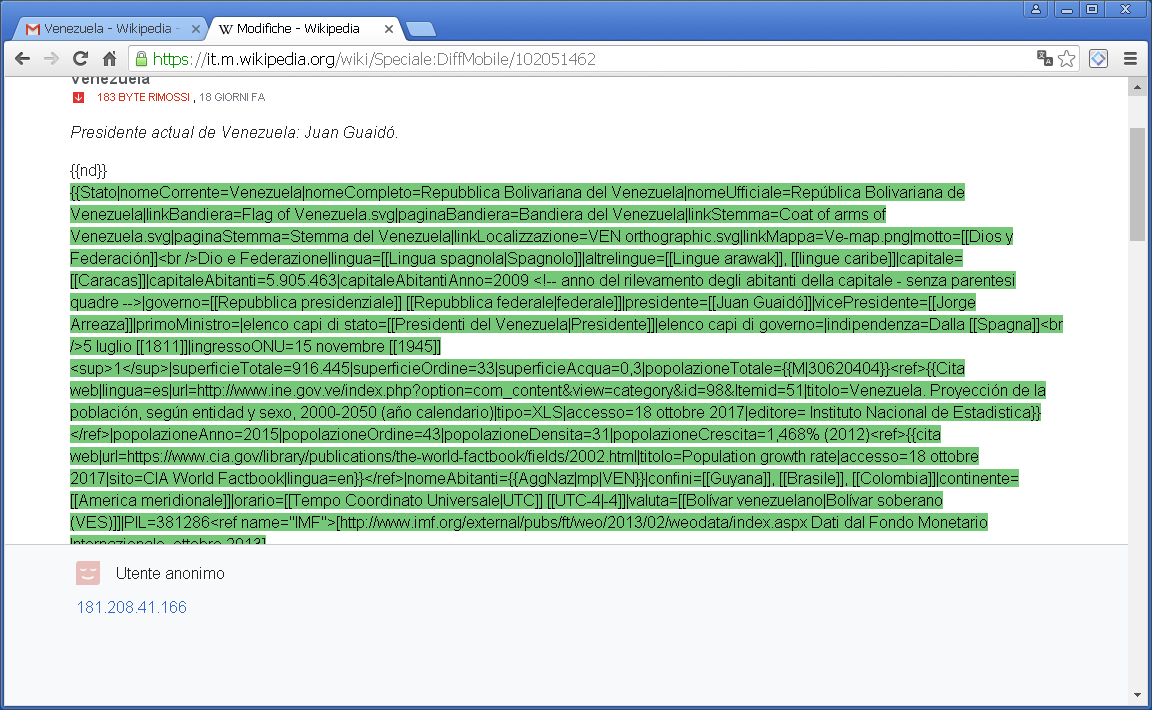View site security via green padlock
The height and width of the screenshot is (710, 1152).
point(141,59)
